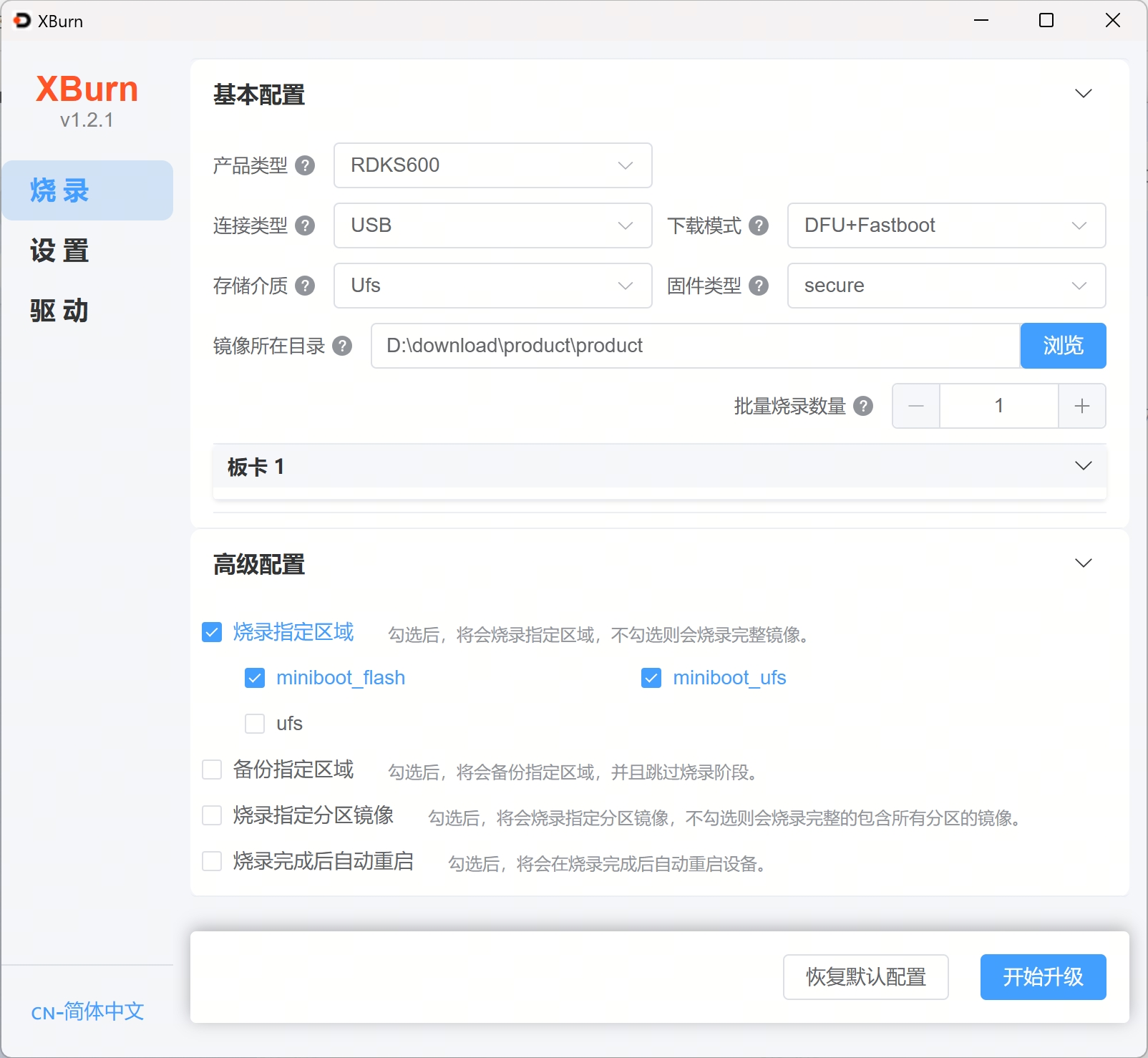This screenshot has width=1148, height=1058.
Task: Open the 存储介质 dropdown showing Ufs
Action: pyautogui.click(x=492, y=286)
